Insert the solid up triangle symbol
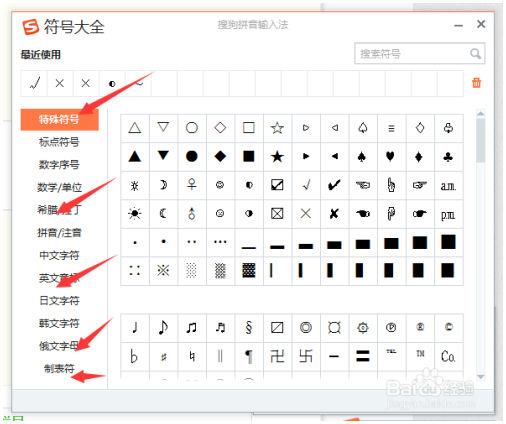Screen dimensions: 506x424 135,156
